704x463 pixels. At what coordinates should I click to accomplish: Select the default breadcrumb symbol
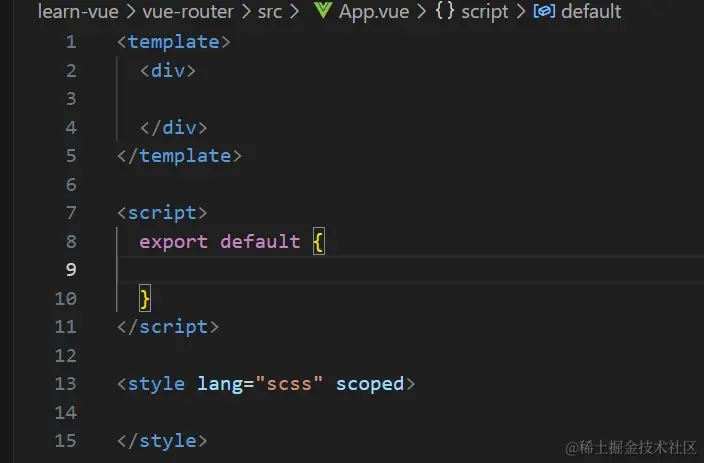click(591, 11)
